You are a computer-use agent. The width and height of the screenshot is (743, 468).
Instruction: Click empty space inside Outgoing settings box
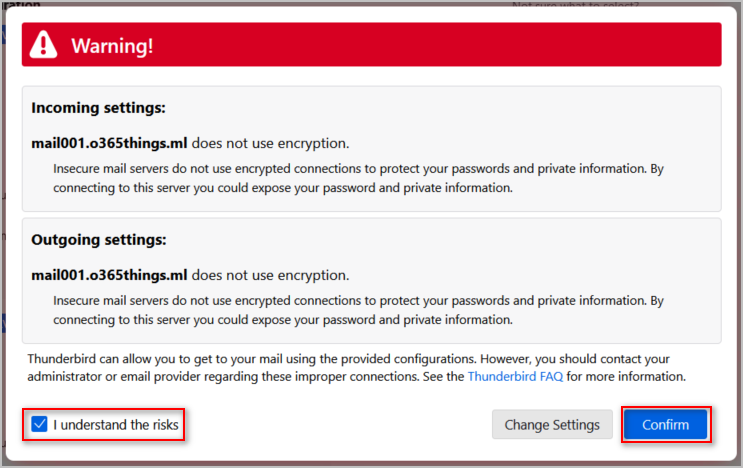521,250
